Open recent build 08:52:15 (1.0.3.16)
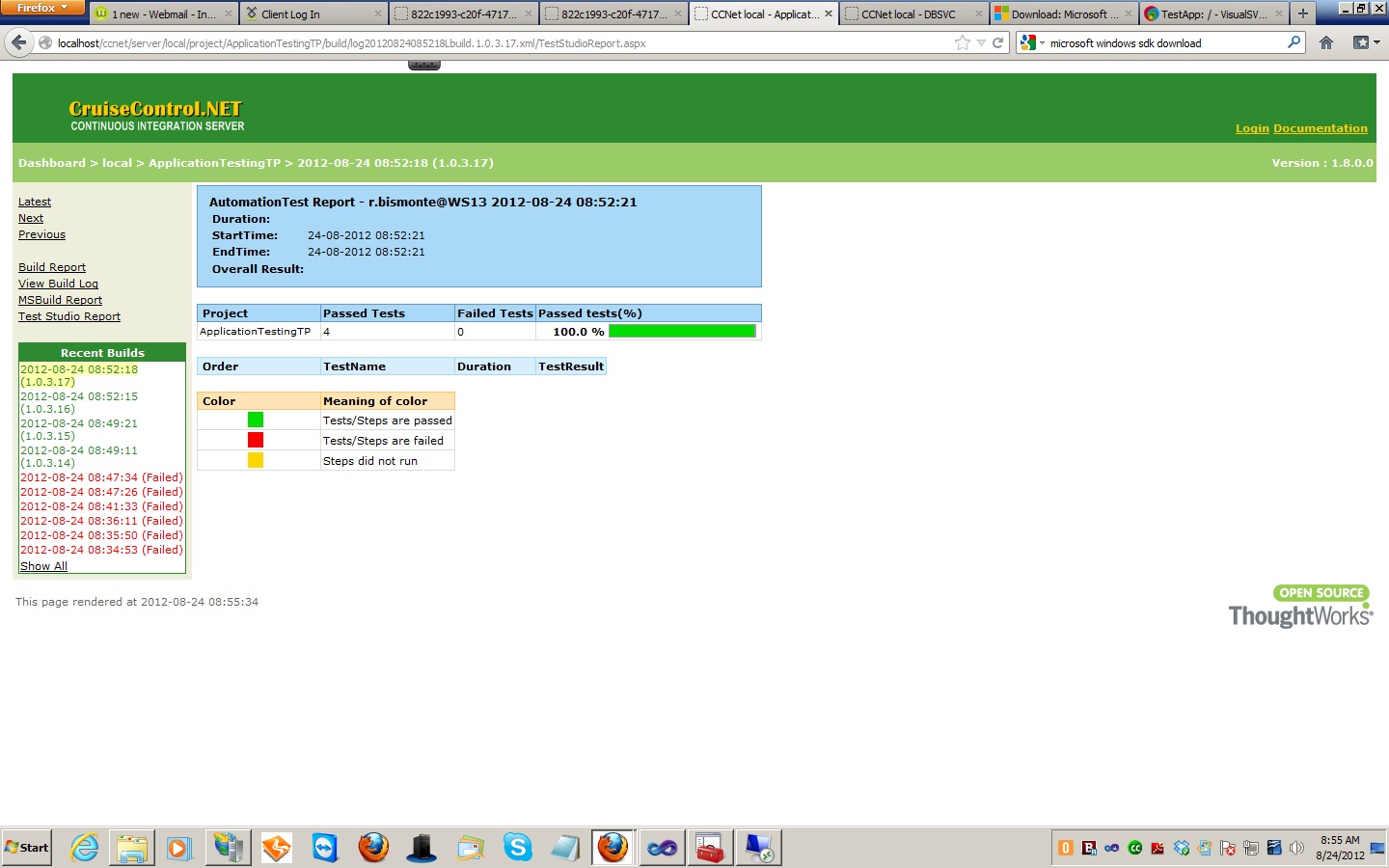Viewport: 1389px width, 868px height. tap(79, 402)
